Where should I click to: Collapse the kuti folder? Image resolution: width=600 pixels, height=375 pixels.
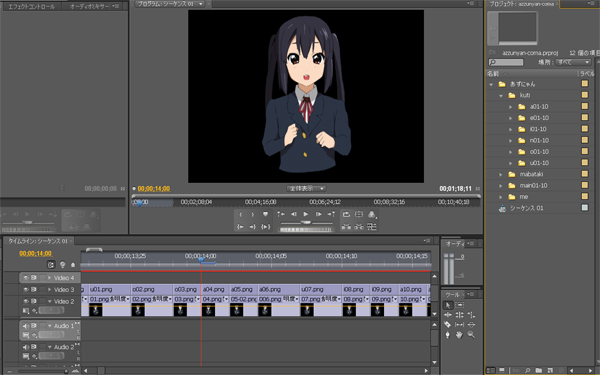[x=501, y=96]
